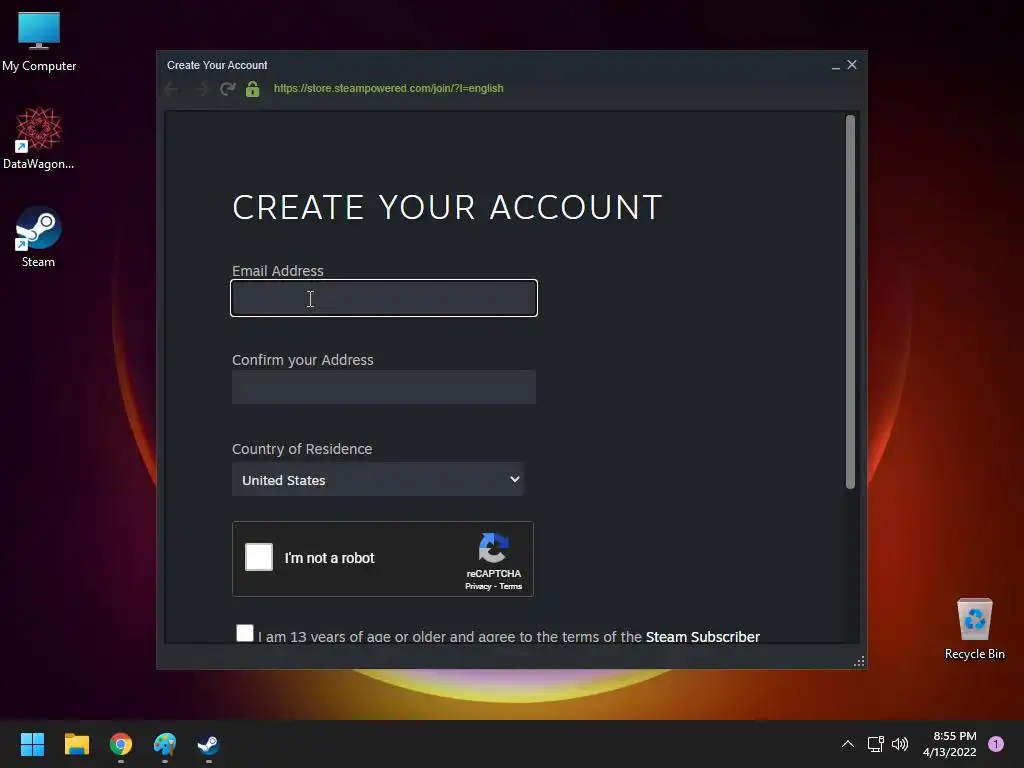Show hidden system tray icons

tap(848, 744)
